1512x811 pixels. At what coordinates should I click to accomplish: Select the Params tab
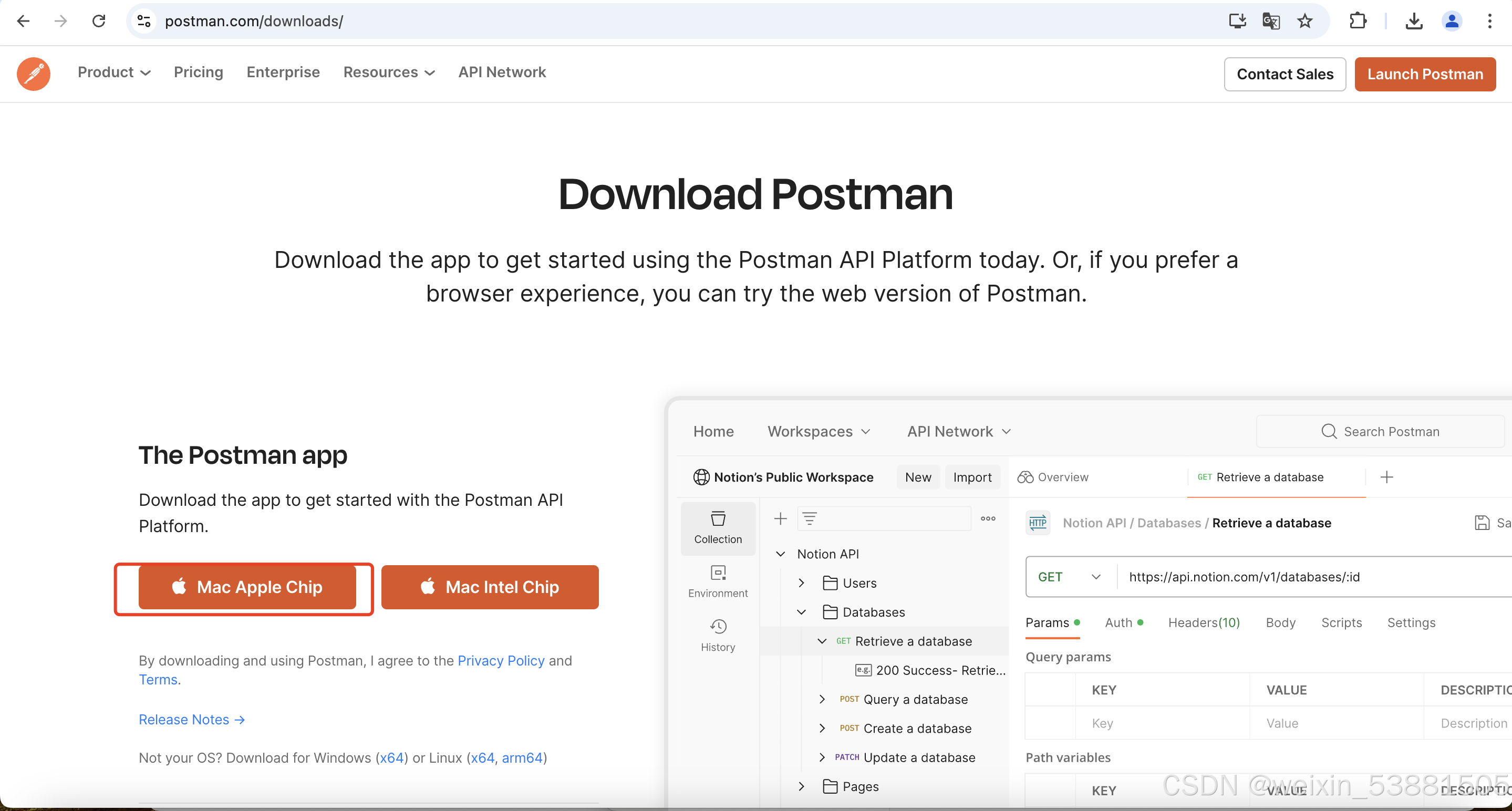pos(1052,622)
